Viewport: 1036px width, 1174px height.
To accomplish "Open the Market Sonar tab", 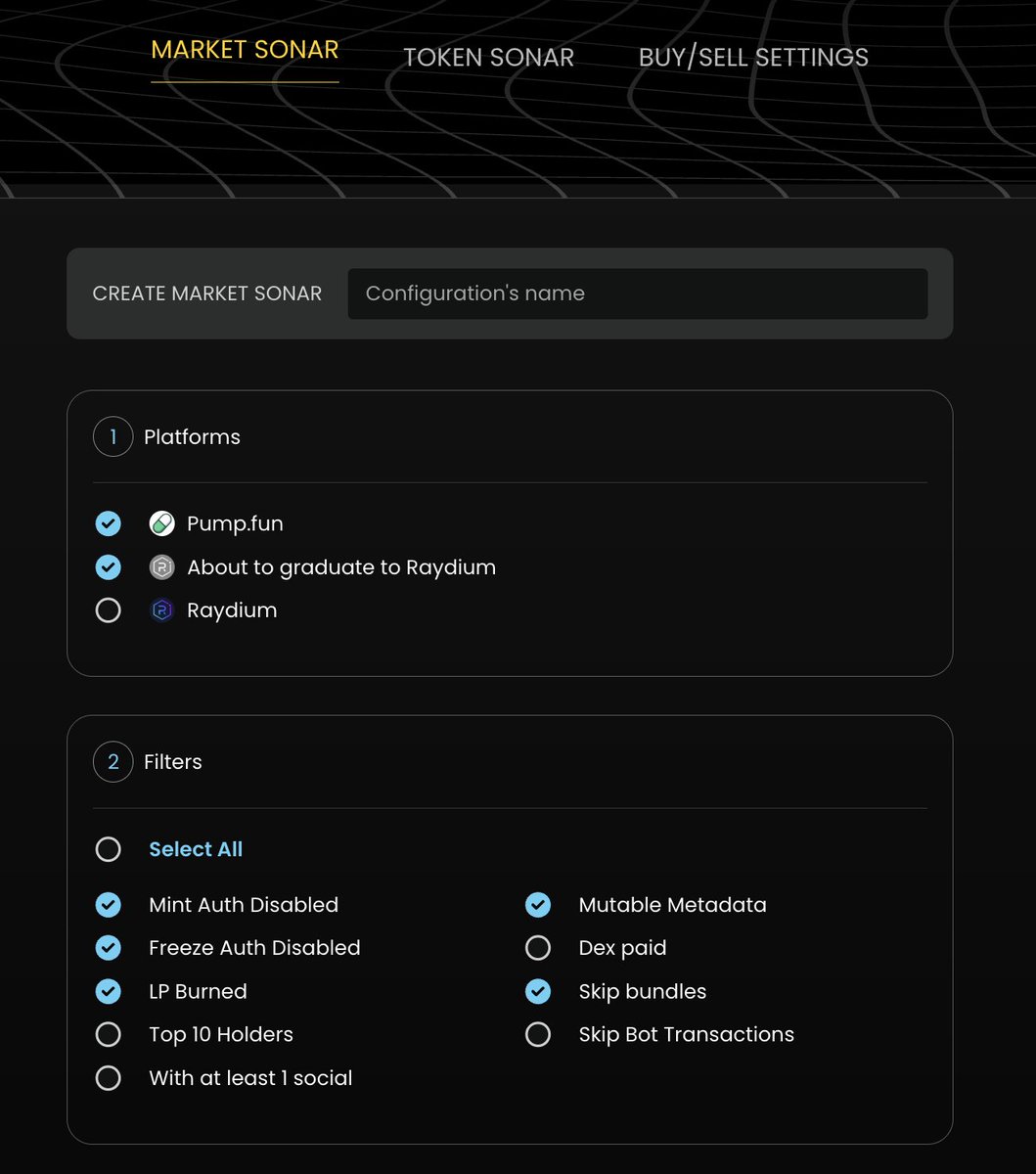I will (245, 50).
